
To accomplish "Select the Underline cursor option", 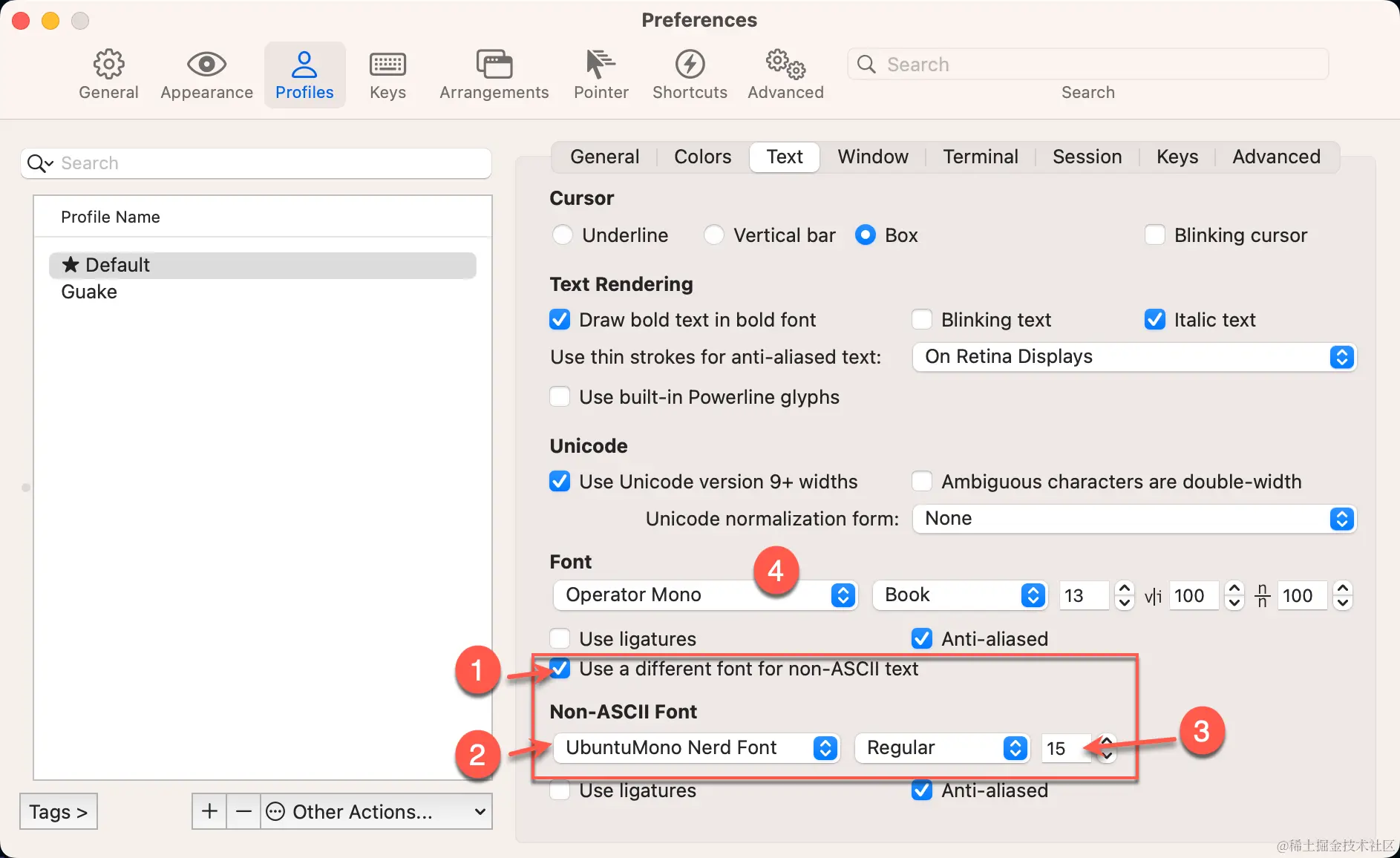I will (x=563, y=235).
